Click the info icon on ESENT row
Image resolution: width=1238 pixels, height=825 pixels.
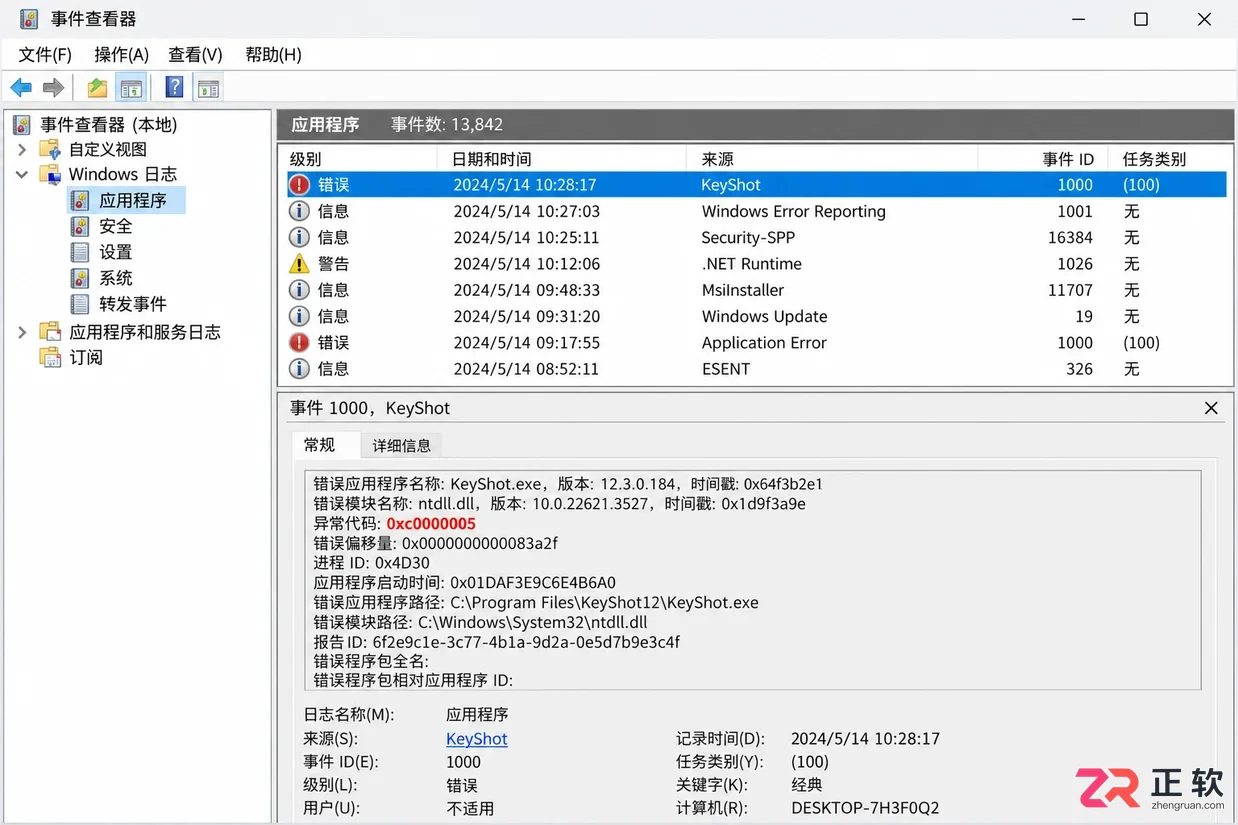[x=299, y=369]
